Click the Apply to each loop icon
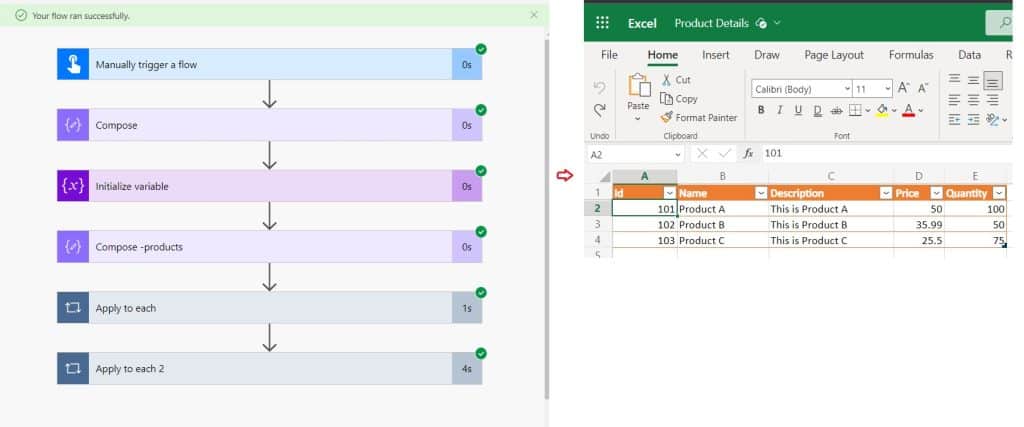 click(73, 308)
